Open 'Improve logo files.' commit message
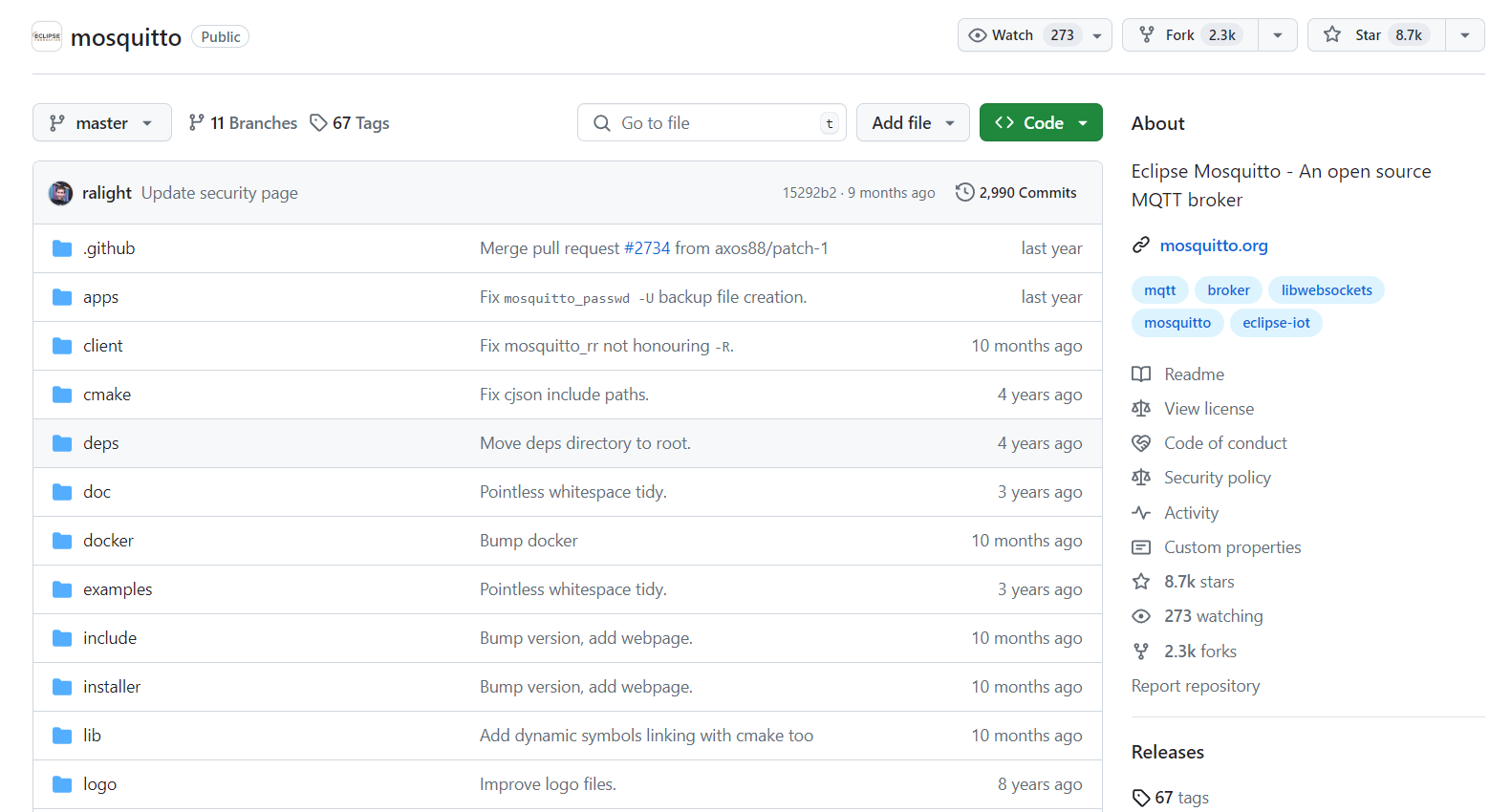Viewport: 1511px width, 812px height. point(548,784)
